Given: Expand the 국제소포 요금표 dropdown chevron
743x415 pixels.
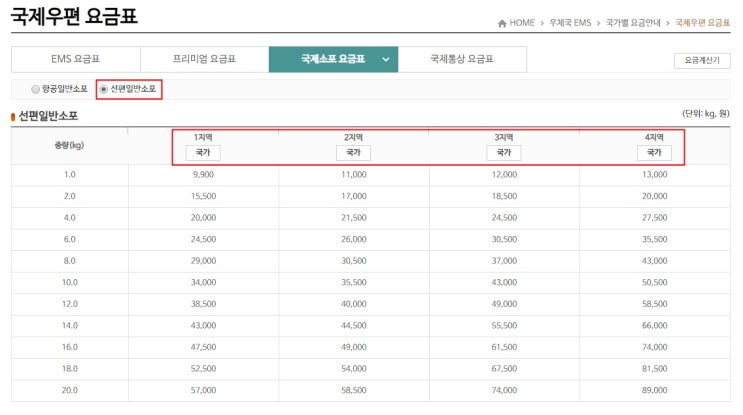Looking at the screenshot, I should pos(386,60).
